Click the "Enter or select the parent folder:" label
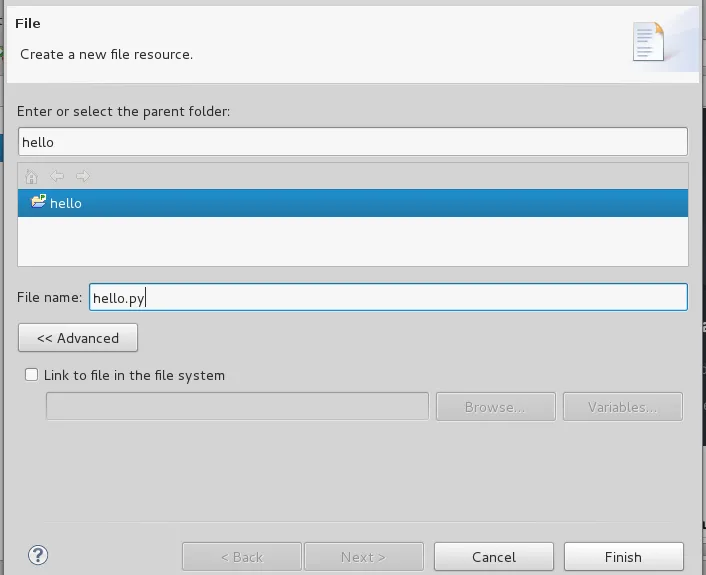The width and height of the screenshot is (706, 575). point(123,111)
